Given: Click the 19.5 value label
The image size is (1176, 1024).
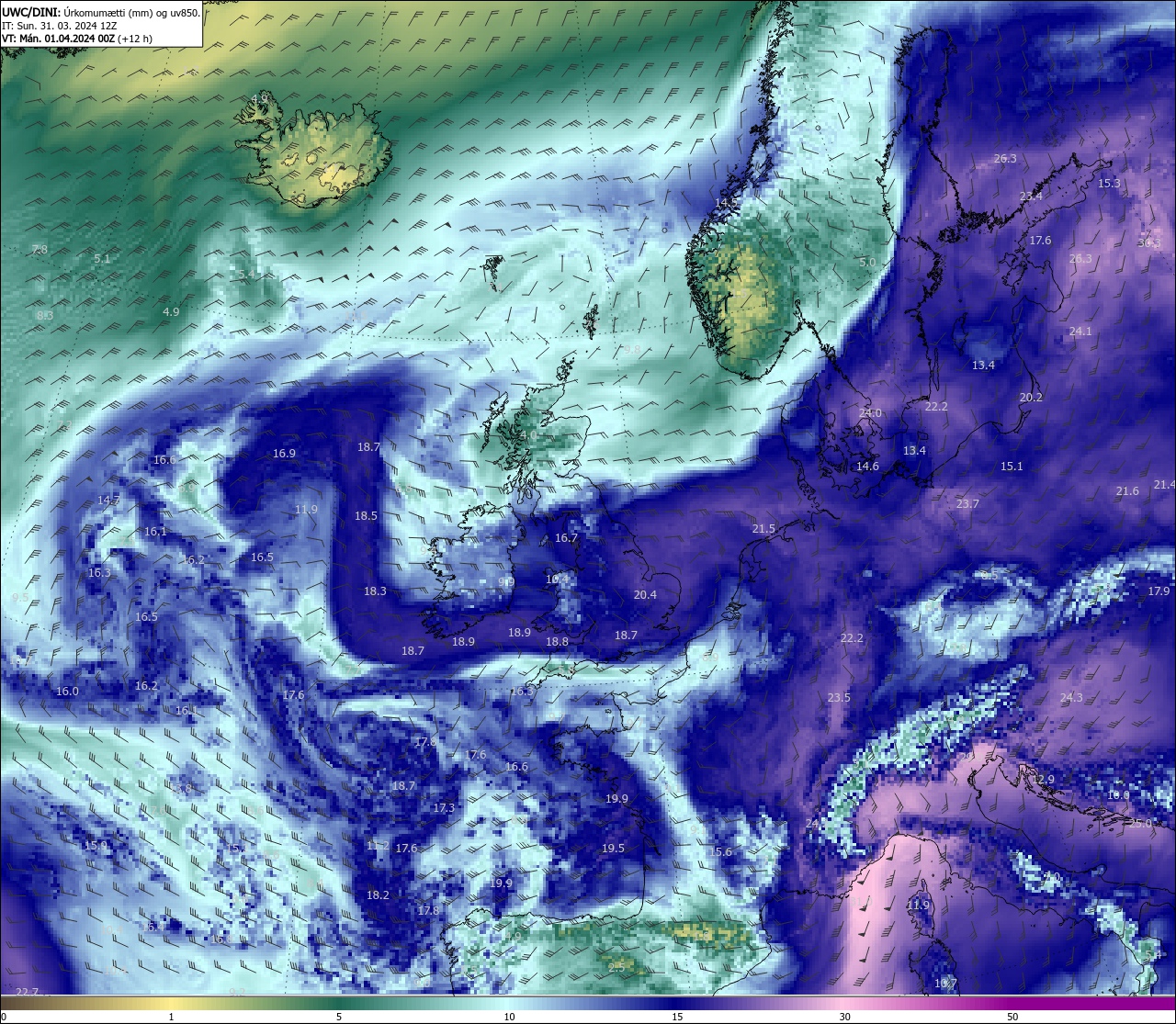Looking at the screenshot, I should click(x=613, y=848).
